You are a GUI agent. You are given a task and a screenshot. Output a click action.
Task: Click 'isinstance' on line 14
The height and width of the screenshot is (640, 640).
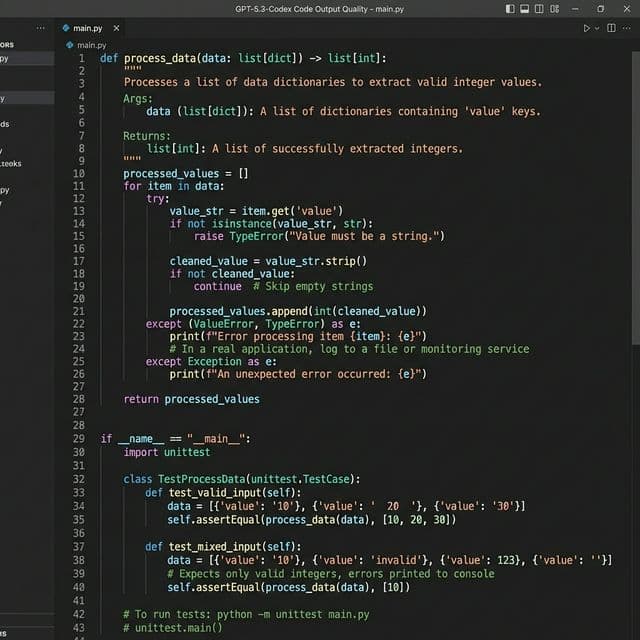click(242, 224)
